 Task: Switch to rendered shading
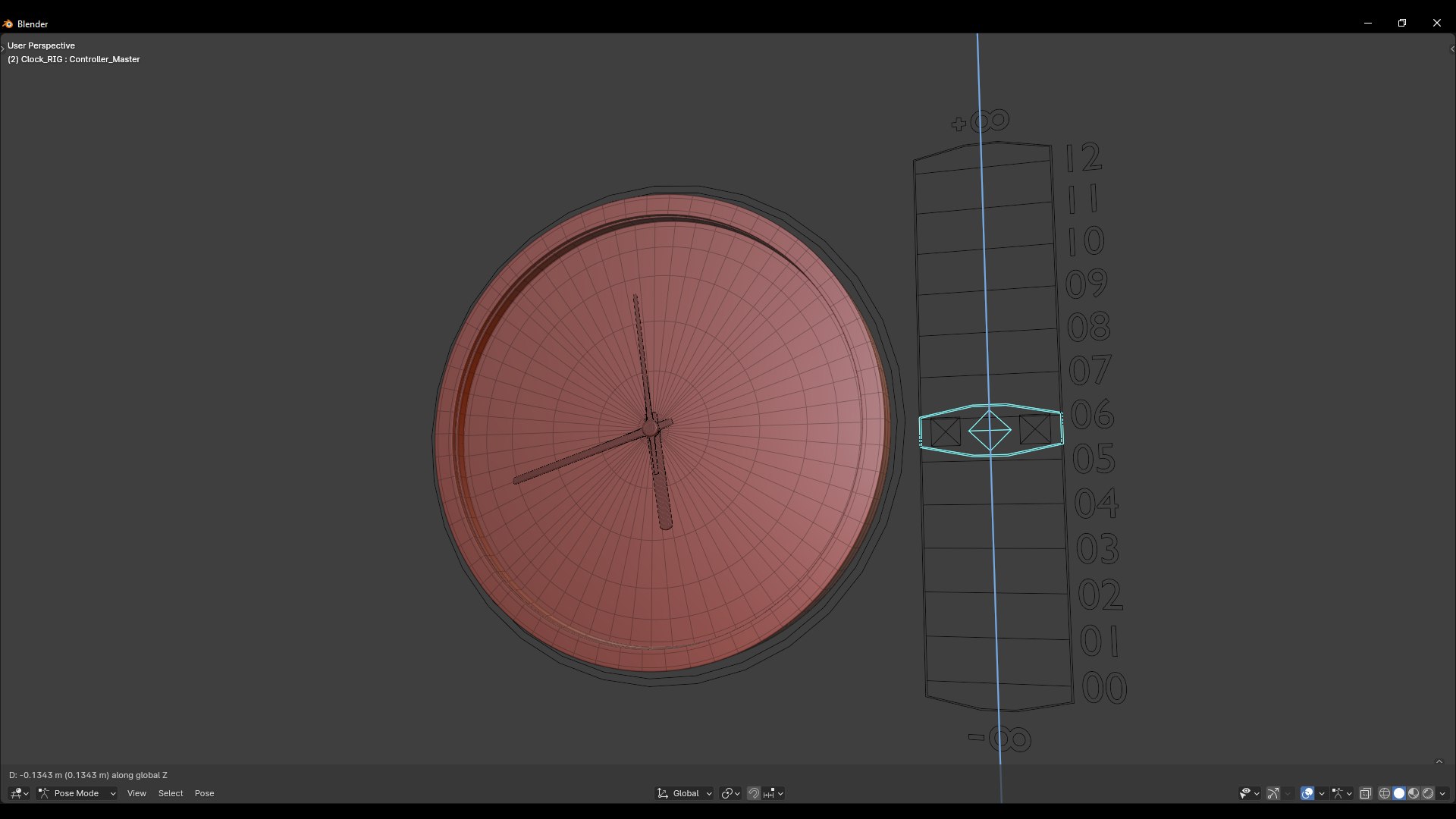[1428, 793]
